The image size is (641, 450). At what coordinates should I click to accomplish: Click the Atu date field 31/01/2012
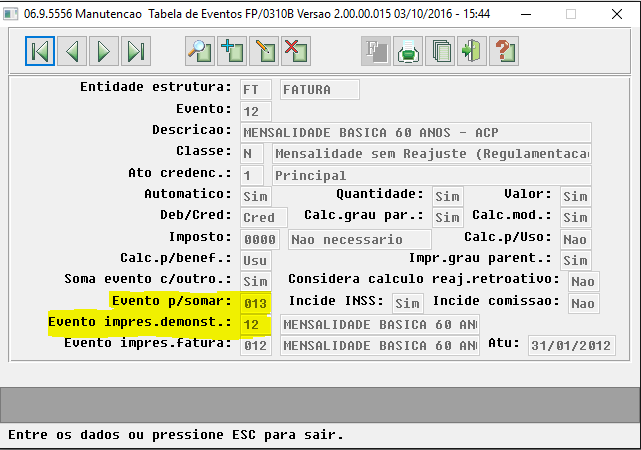(x=572, y=346)
